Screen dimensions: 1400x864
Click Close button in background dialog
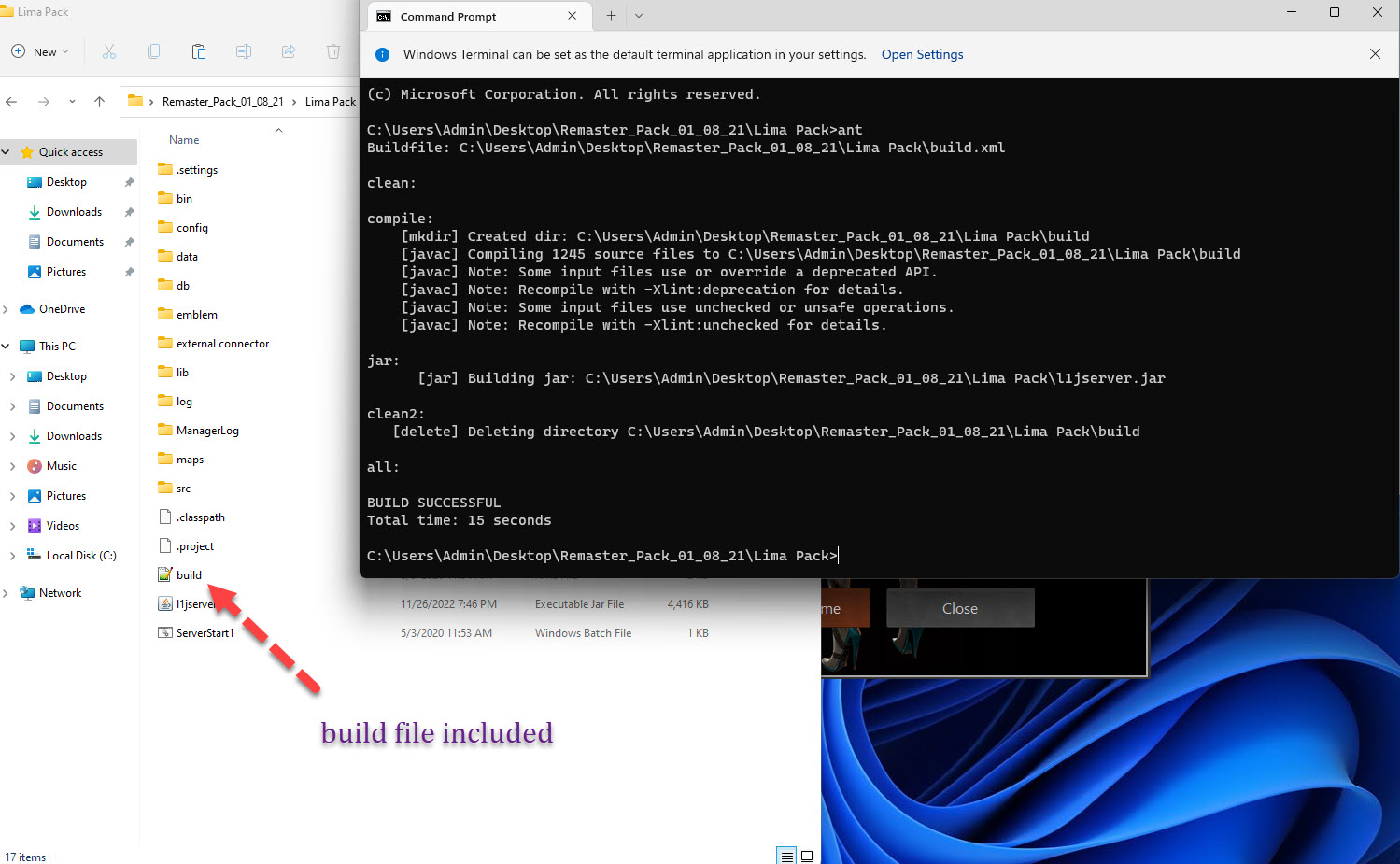click(x=960, y=608)
